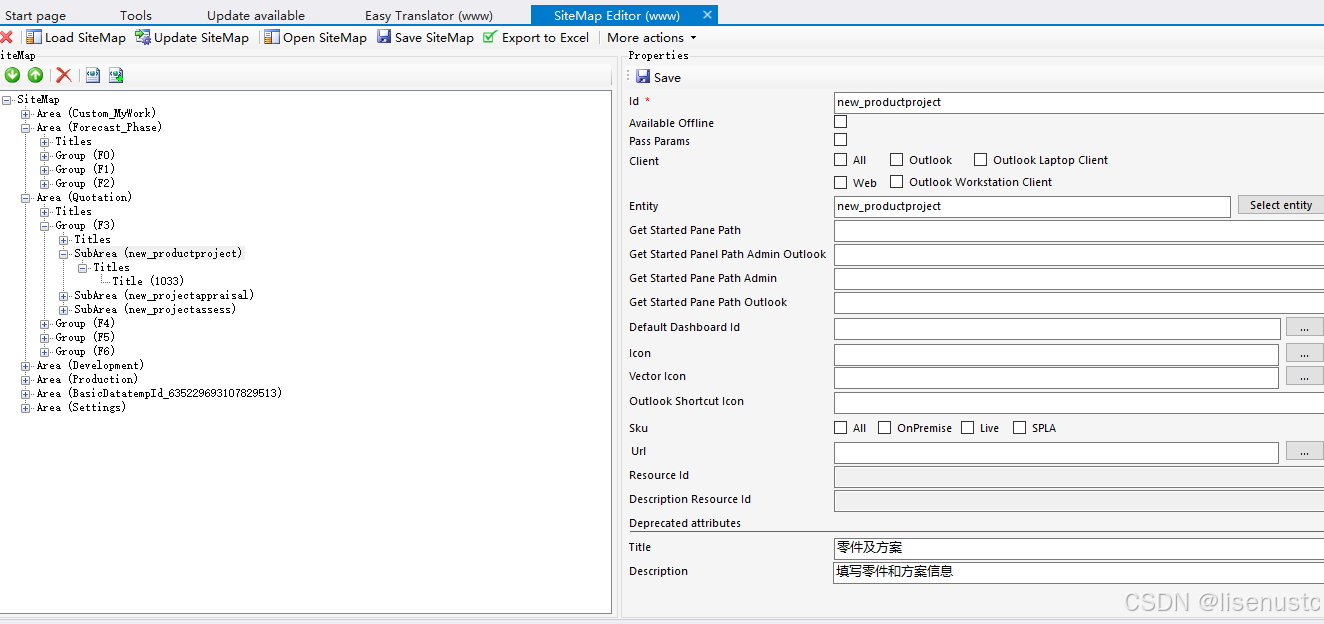Click the Vector Icon input field
The height and width of the screenshot is (624, 1324).
click(1056, 377)
